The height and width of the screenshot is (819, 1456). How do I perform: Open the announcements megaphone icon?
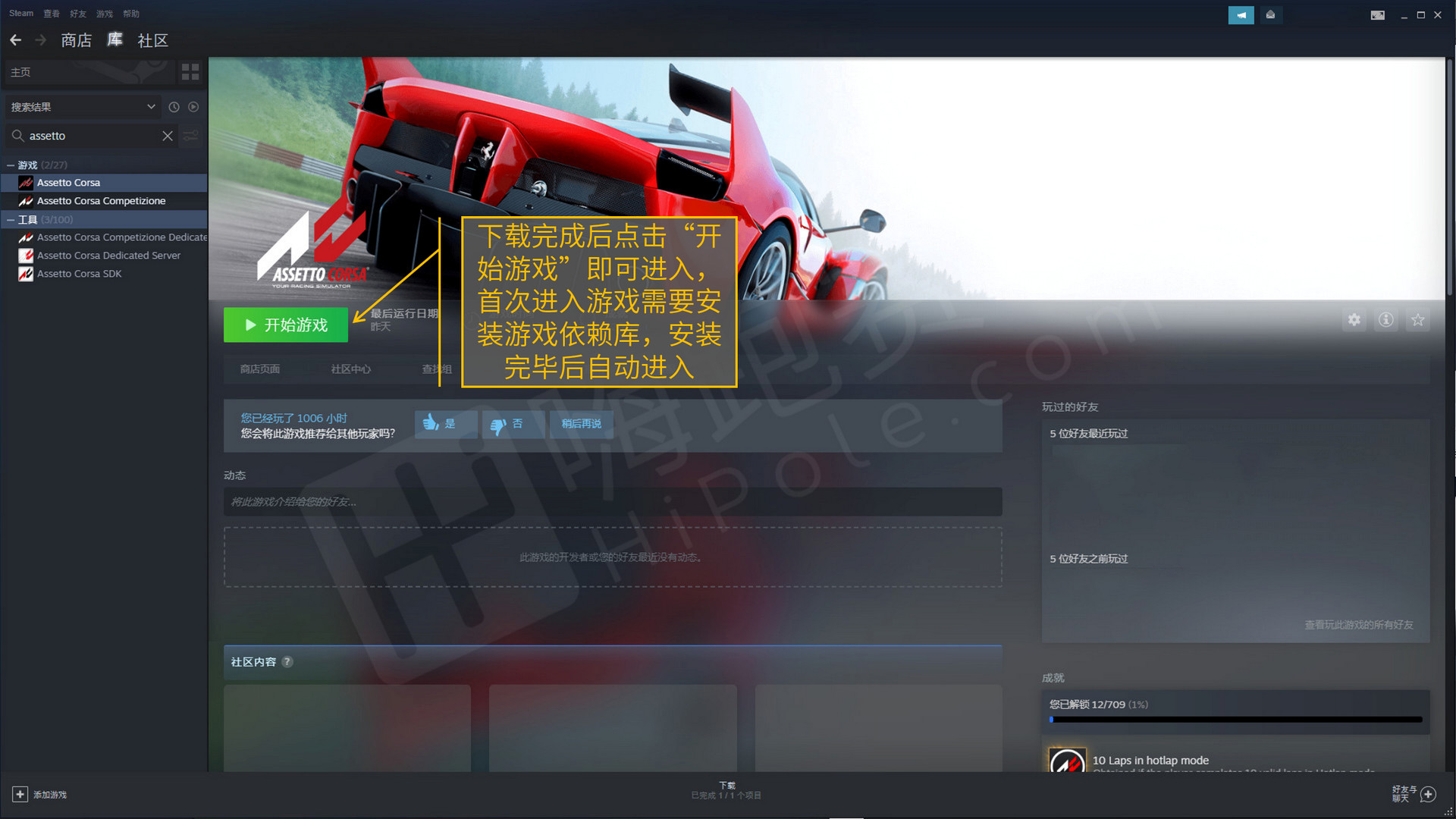click(x=1241, y=14)
